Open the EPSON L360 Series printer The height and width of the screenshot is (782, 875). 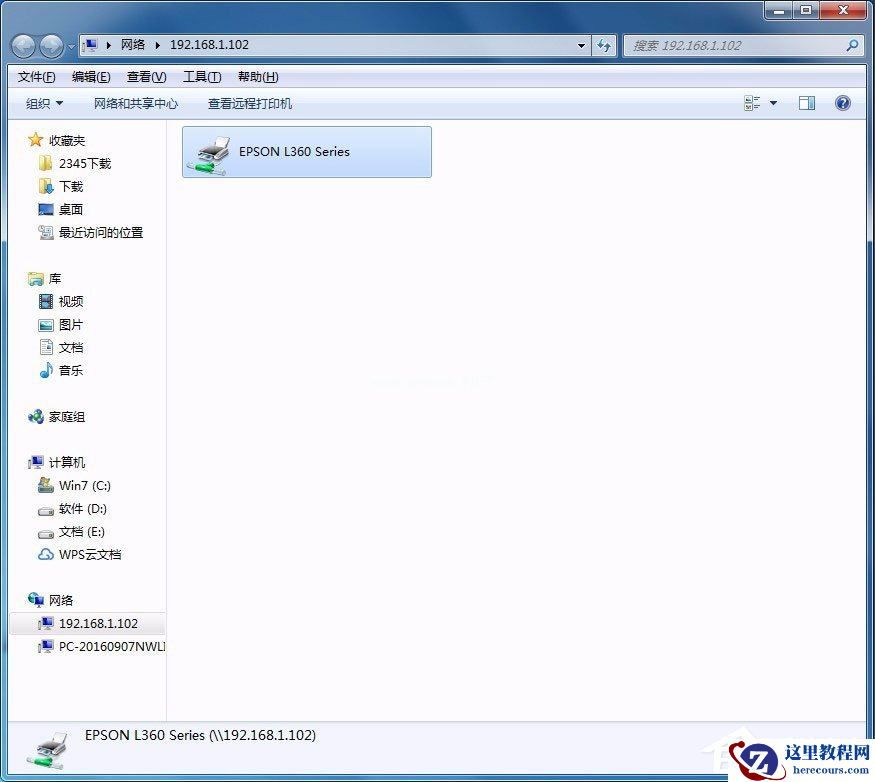click(x=306, y=152)
